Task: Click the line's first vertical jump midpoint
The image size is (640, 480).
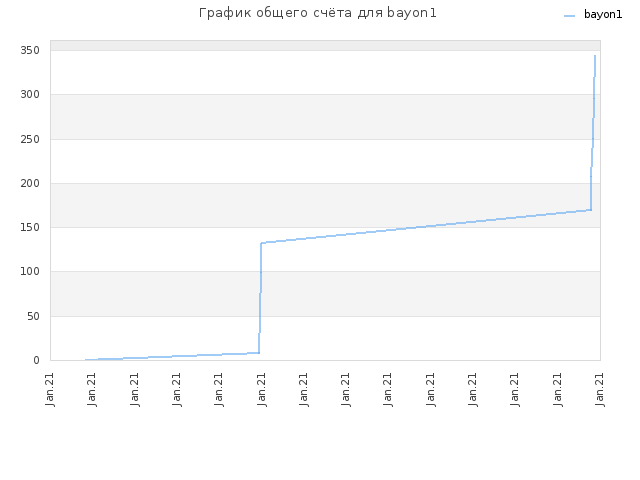Action: coord(260,298)
